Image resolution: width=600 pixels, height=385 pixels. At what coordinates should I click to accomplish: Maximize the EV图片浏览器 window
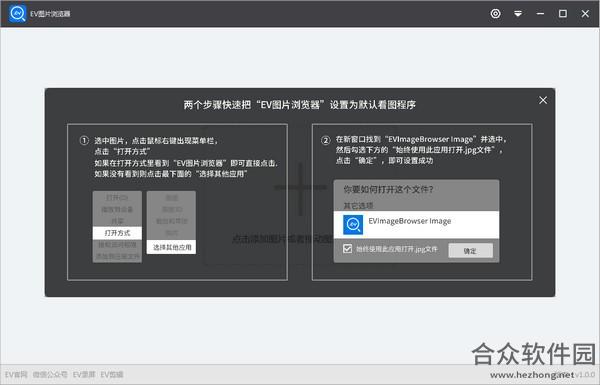click(x=563, y=14)
